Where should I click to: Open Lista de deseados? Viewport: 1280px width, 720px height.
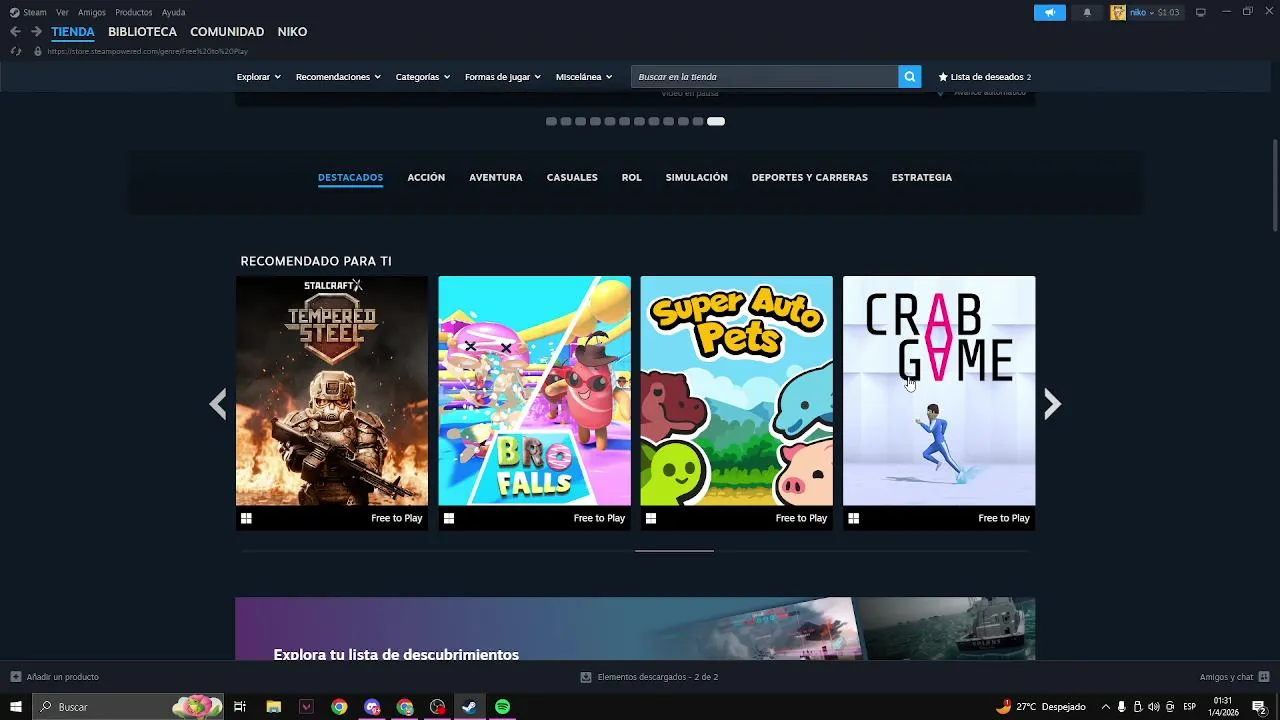tap(984, 77)
